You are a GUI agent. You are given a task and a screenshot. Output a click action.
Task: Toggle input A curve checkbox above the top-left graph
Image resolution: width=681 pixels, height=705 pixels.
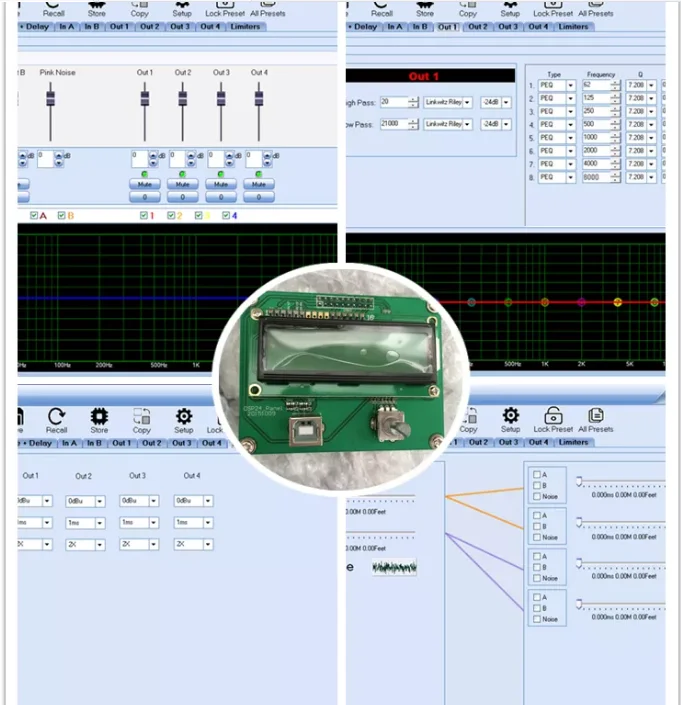click(34, 215)
